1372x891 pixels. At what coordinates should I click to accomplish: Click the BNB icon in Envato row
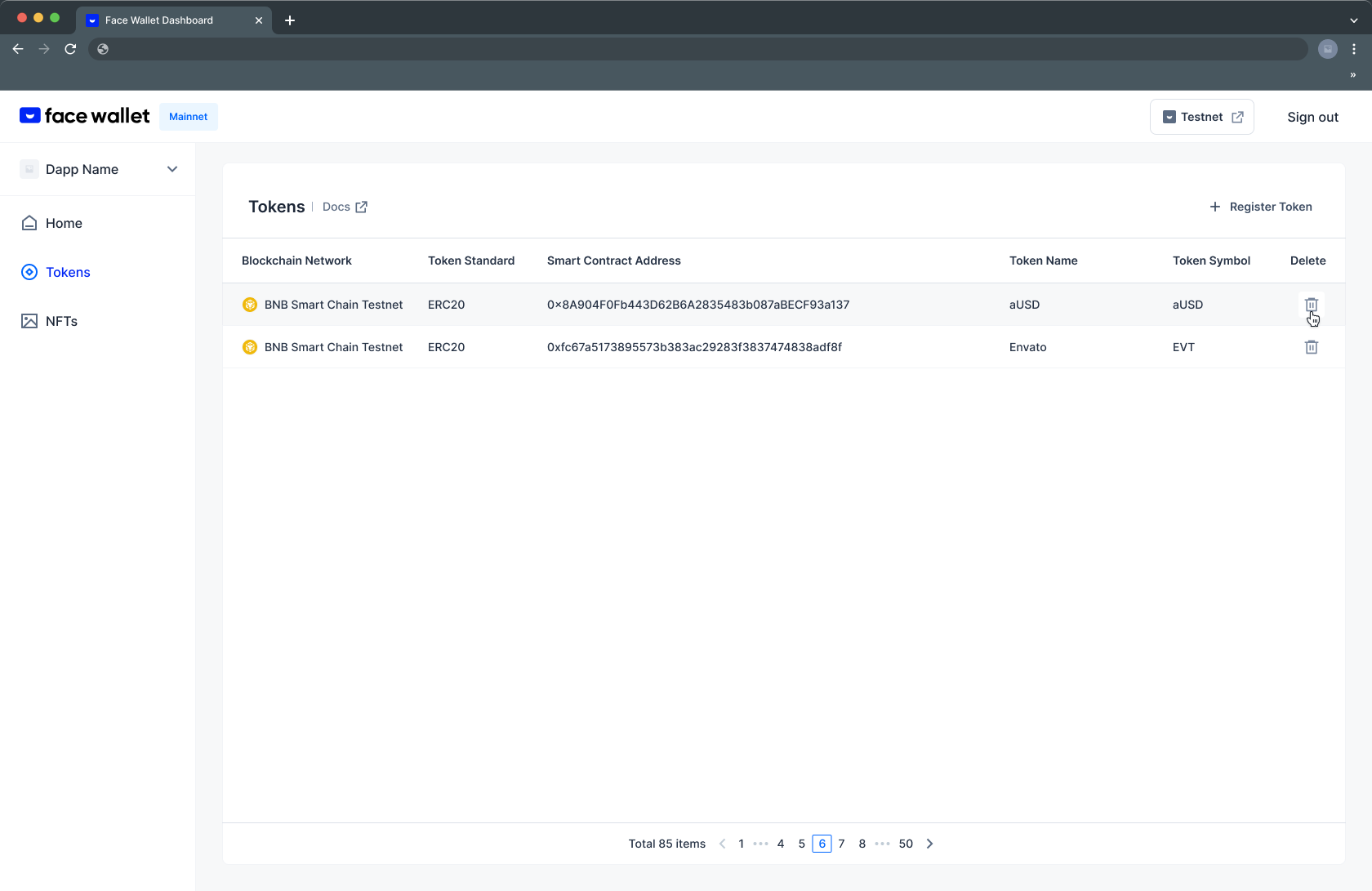[x=250, y=347]
